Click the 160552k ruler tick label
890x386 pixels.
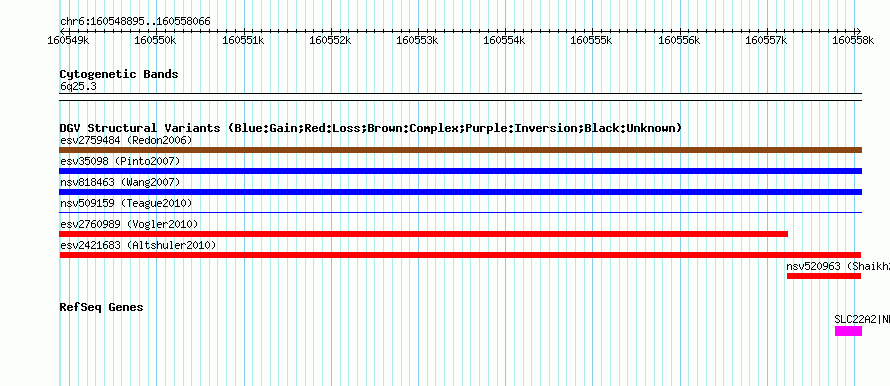pyautogui.click(x=330, y=41)
